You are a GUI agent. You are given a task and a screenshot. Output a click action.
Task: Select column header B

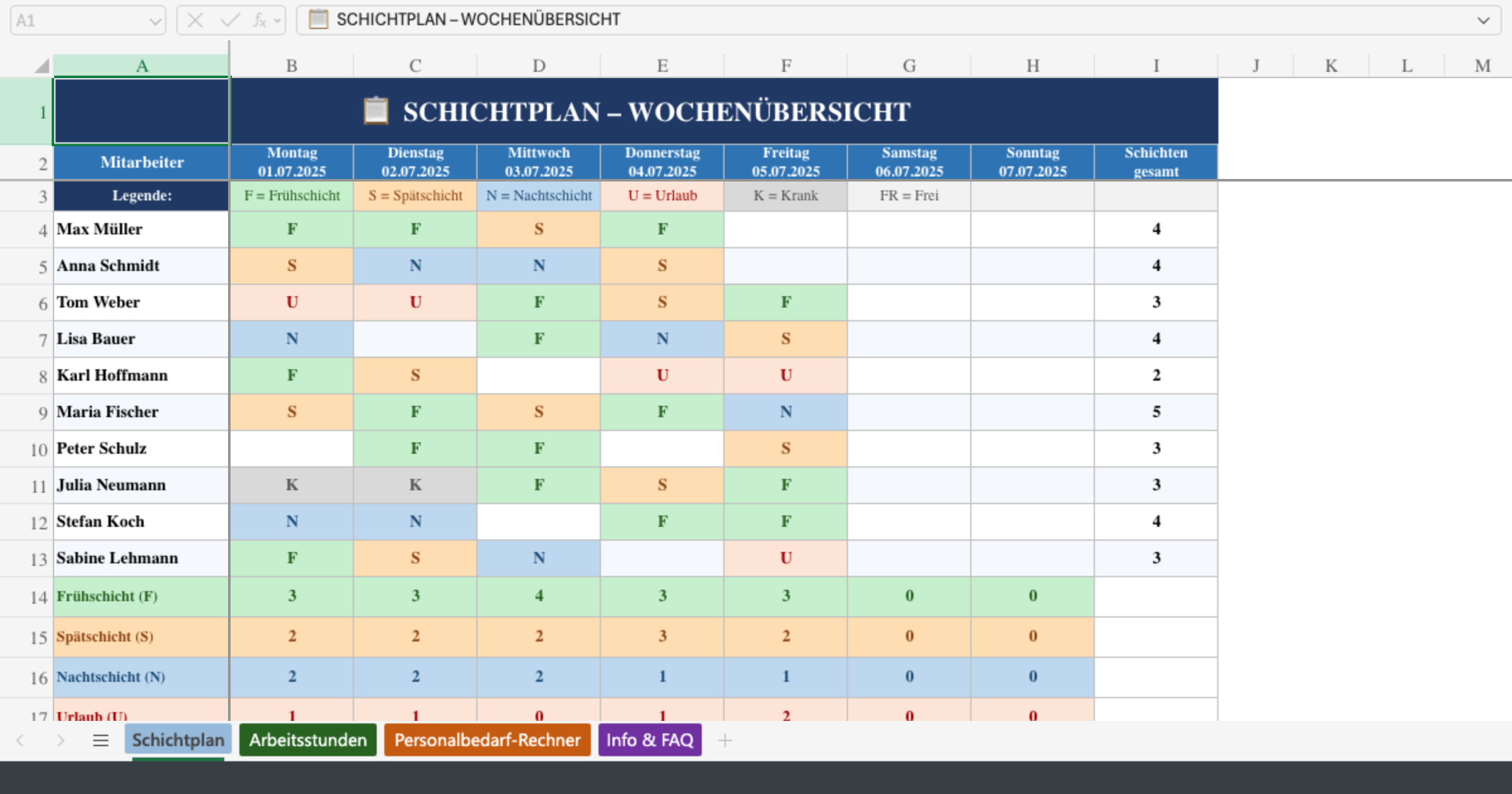click(292, 65)
